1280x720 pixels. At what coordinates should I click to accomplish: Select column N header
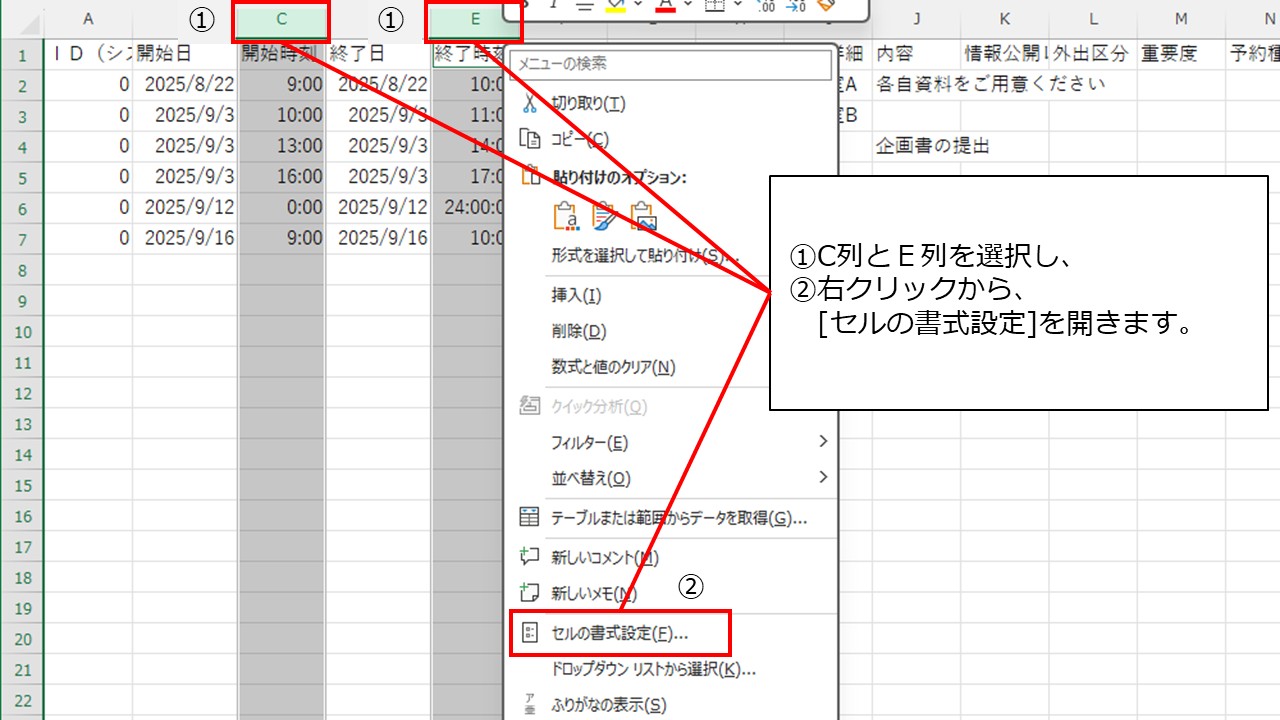(1253, 19)
